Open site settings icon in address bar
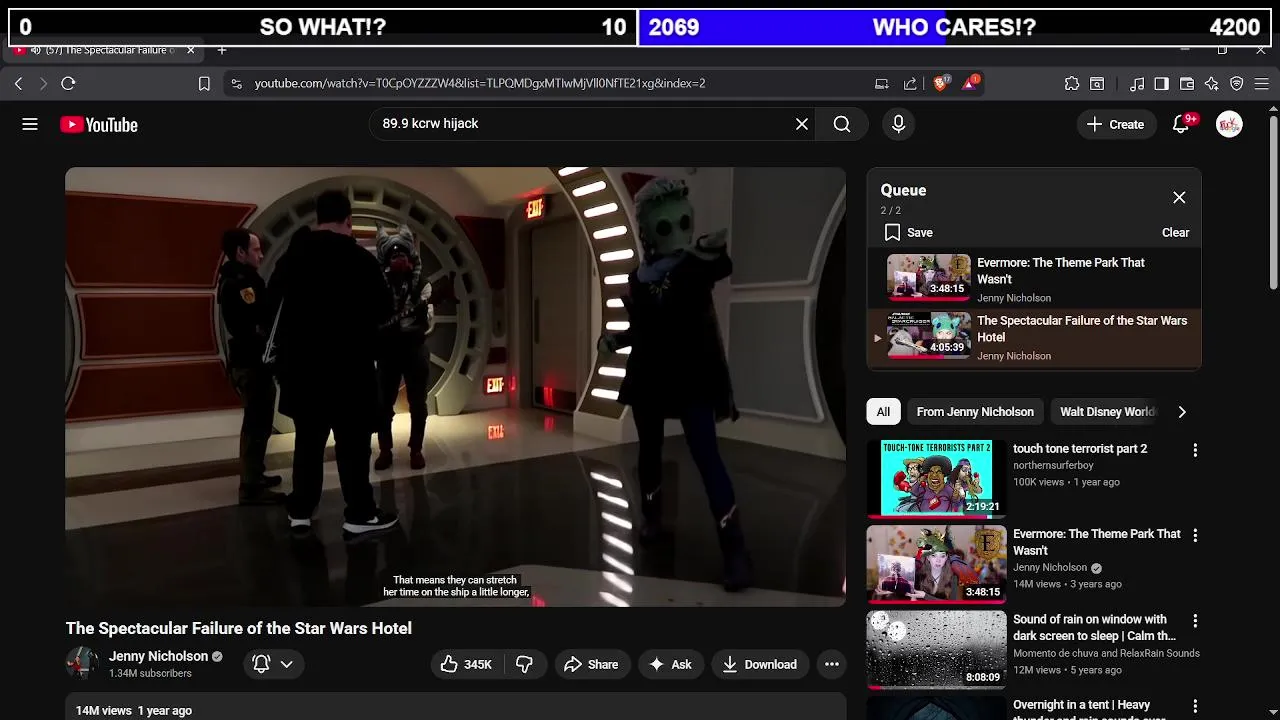 point(236,84)
